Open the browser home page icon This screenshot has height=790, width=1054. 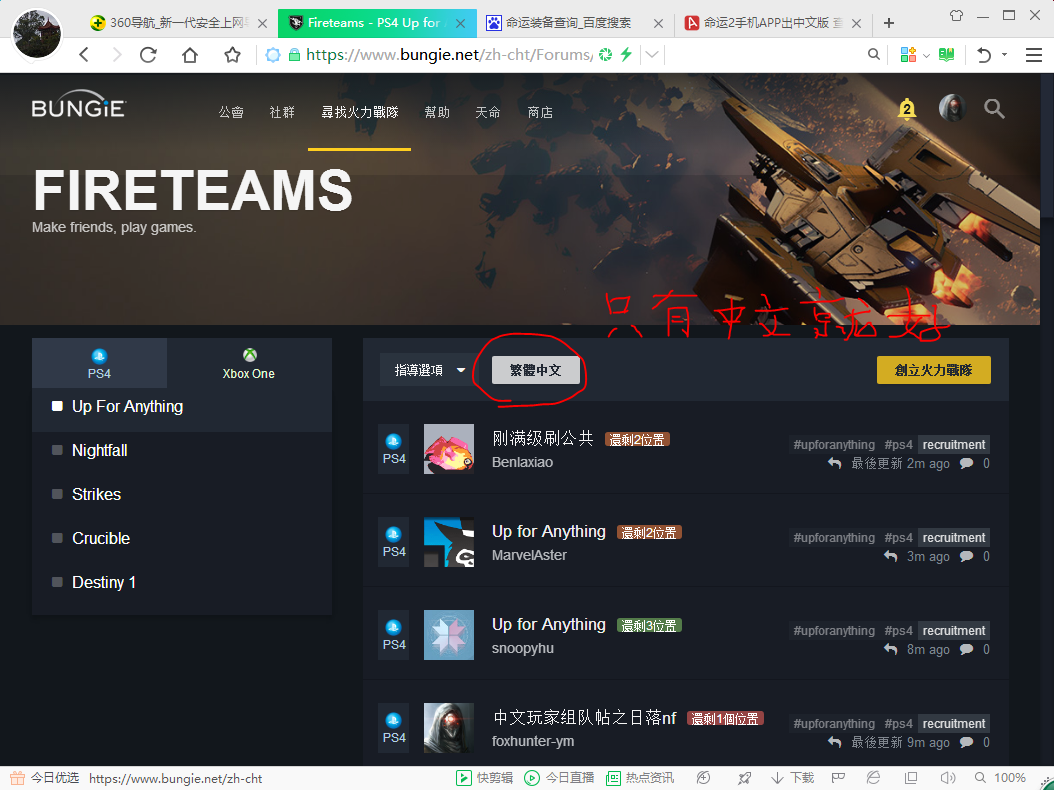pos(190,54)
